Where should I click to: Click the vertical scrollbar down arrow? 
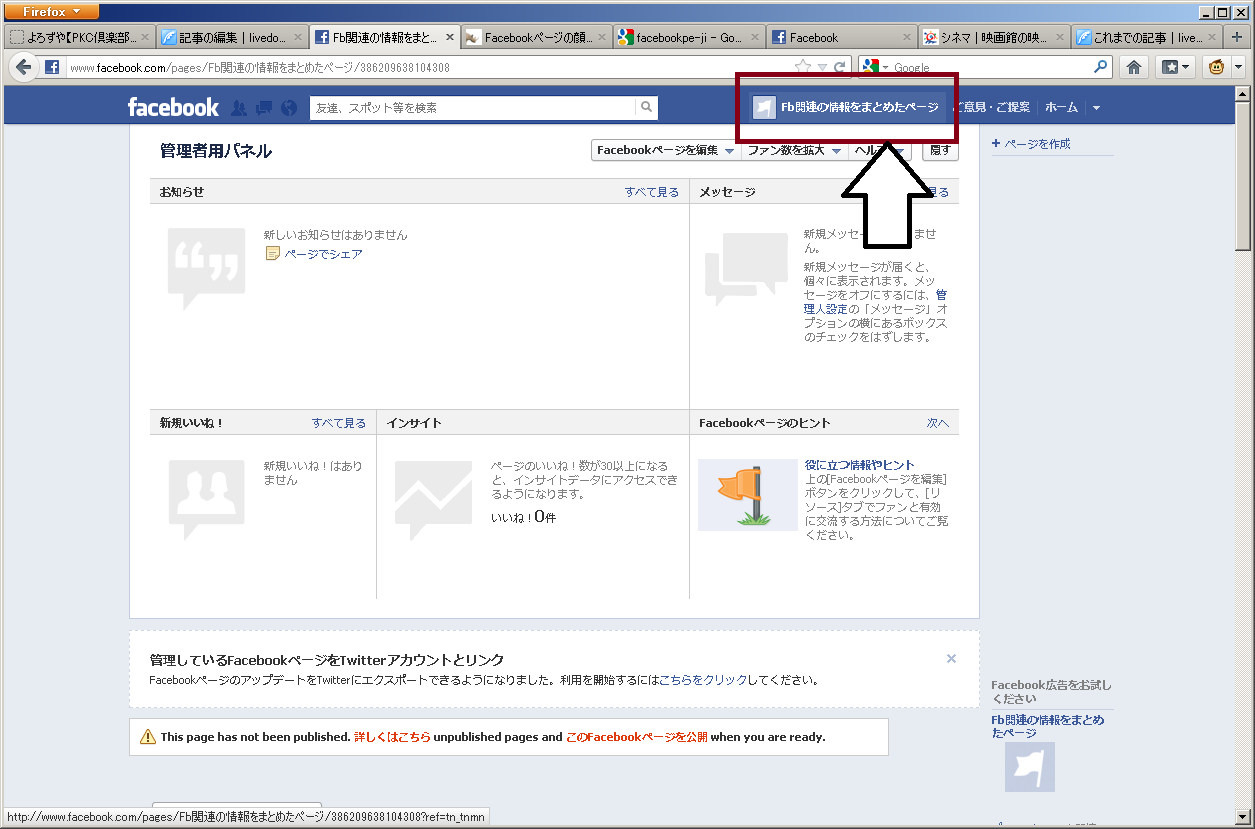(x=1243, y=818)
